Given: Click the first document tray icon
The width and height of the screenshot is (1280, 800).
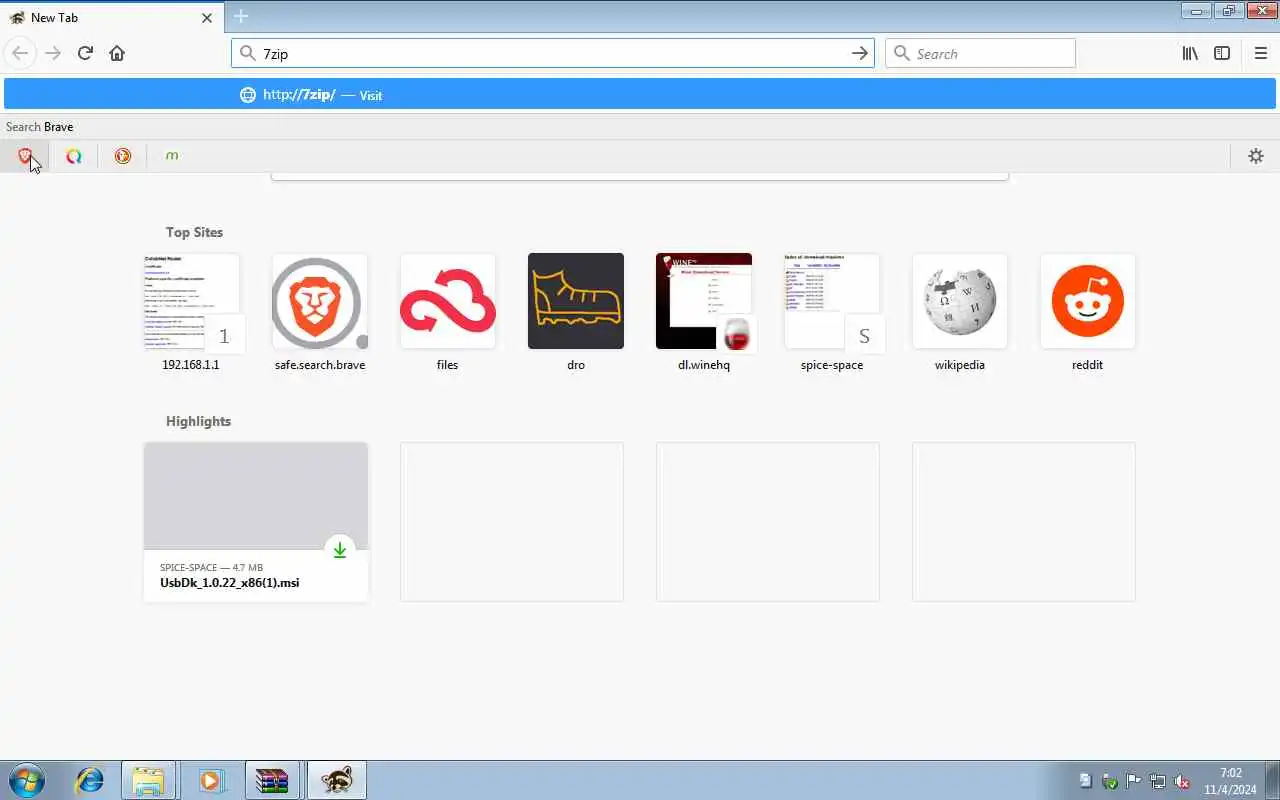Looking at the screenshot, I should point(1086,781).
